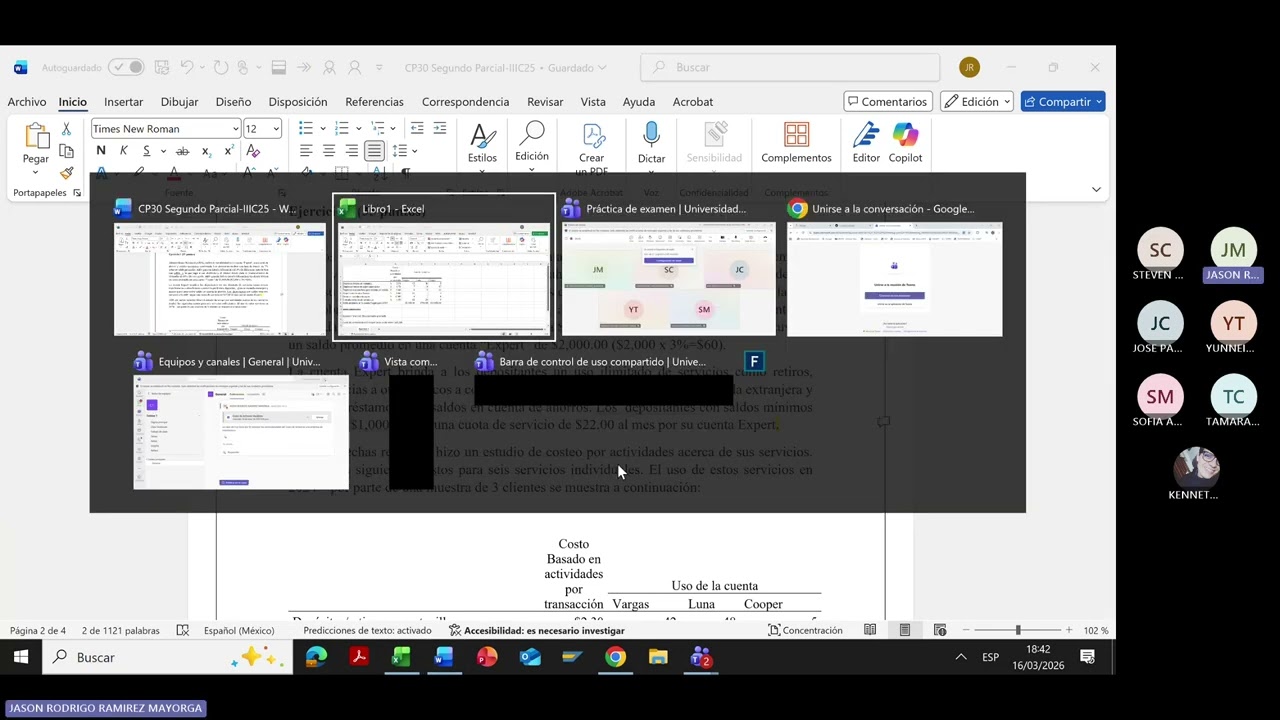Click the Compartir button

pyautogui.click(x=1063, y=101)
